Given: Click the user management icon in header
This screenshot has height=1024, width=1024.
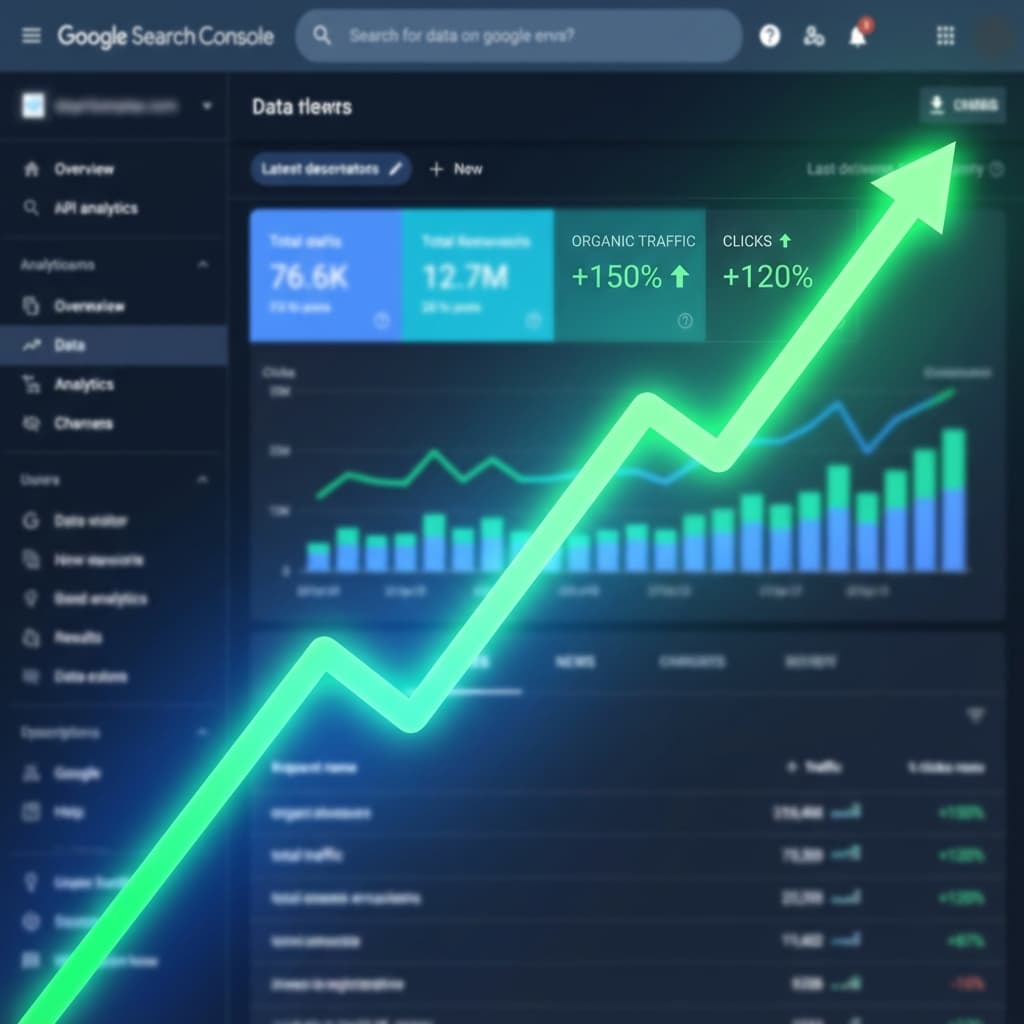Looking at the screenshot, I should pyautogui.click(x=814, y=37).
